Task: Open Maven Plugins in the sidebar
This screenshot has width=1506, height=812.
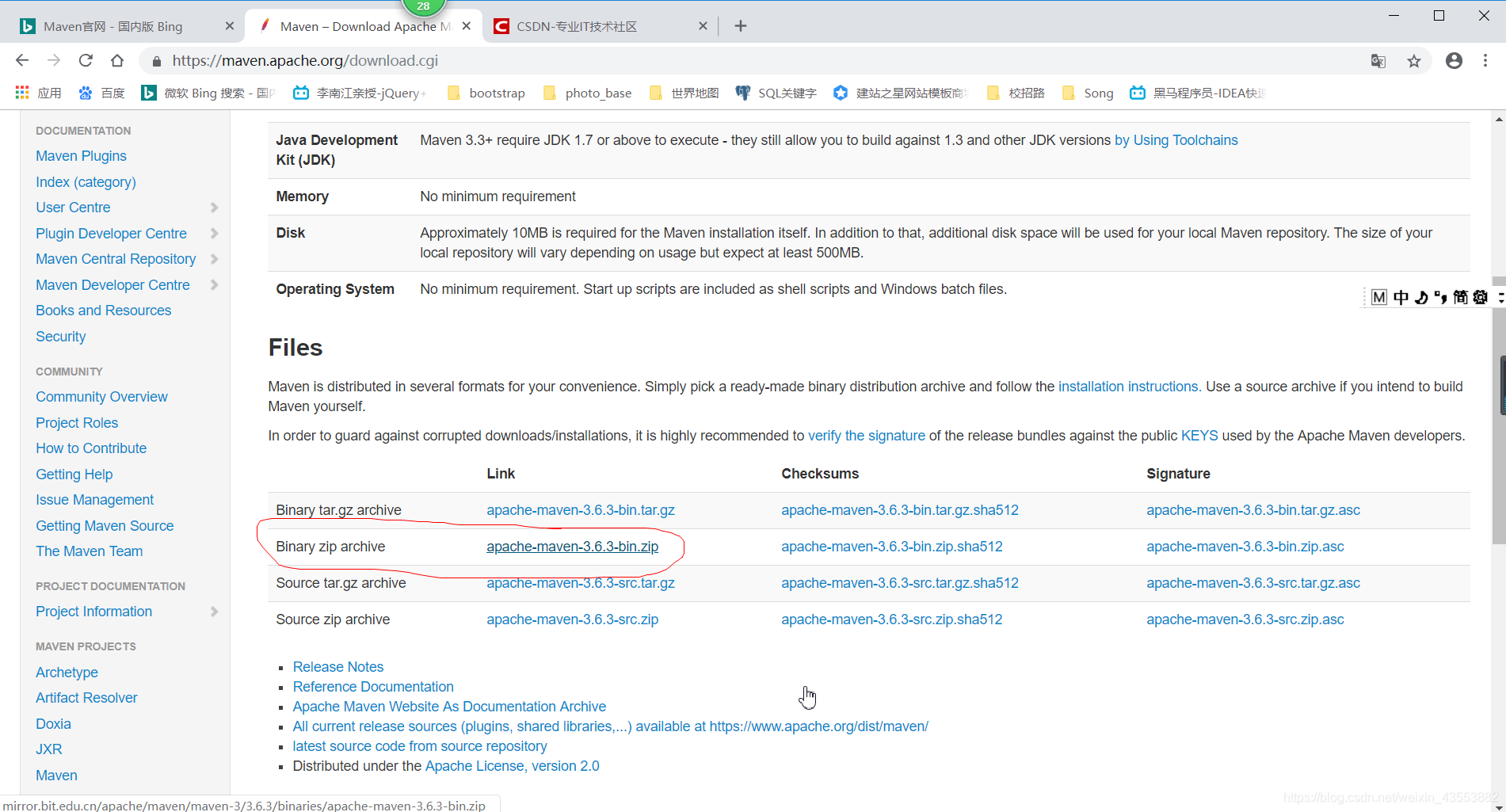Action: click(x=81, y=156)
